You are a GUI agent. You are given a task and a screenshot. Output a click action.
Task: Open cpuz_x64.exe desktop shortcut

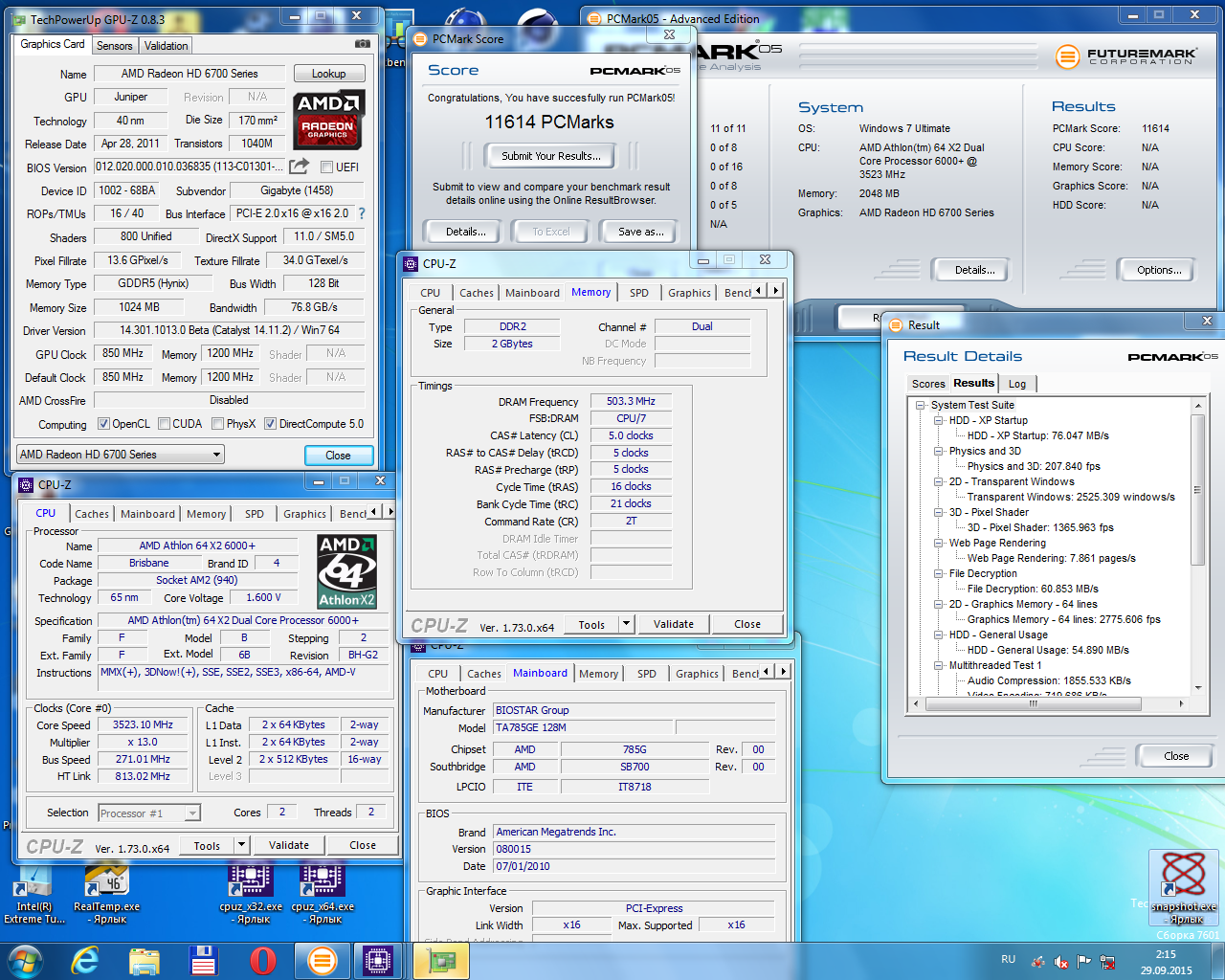(323, 894)
